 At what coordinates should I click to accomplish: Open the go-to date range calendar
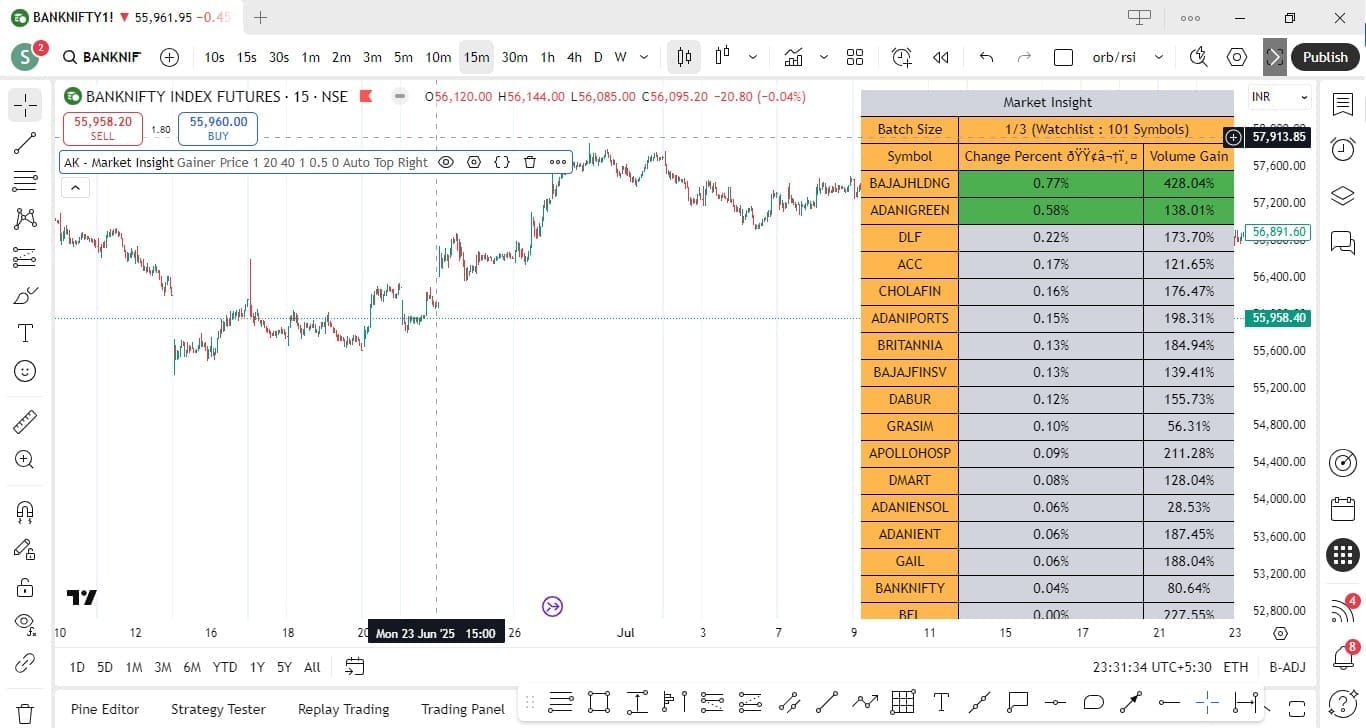point(354,666)
